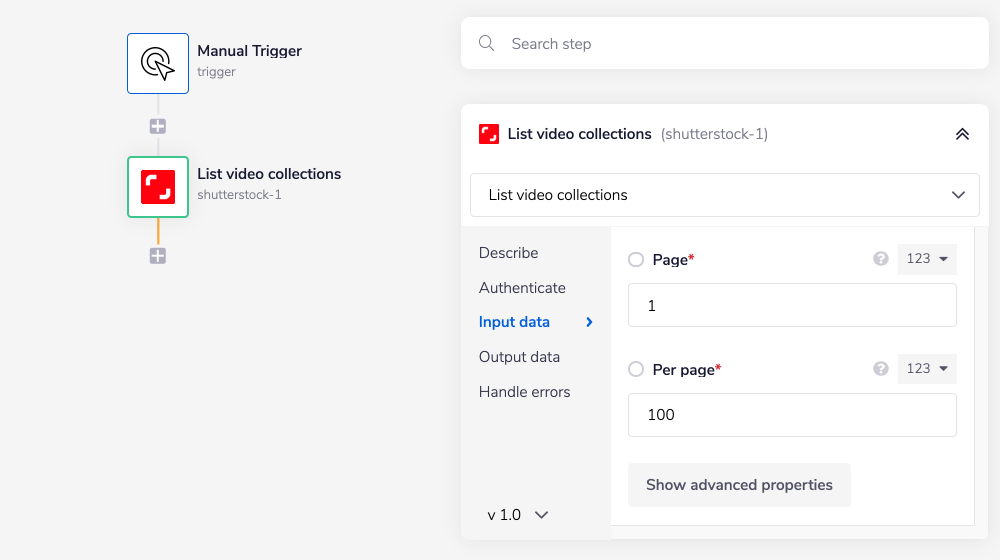Click the Search step input field

[740, 44]
